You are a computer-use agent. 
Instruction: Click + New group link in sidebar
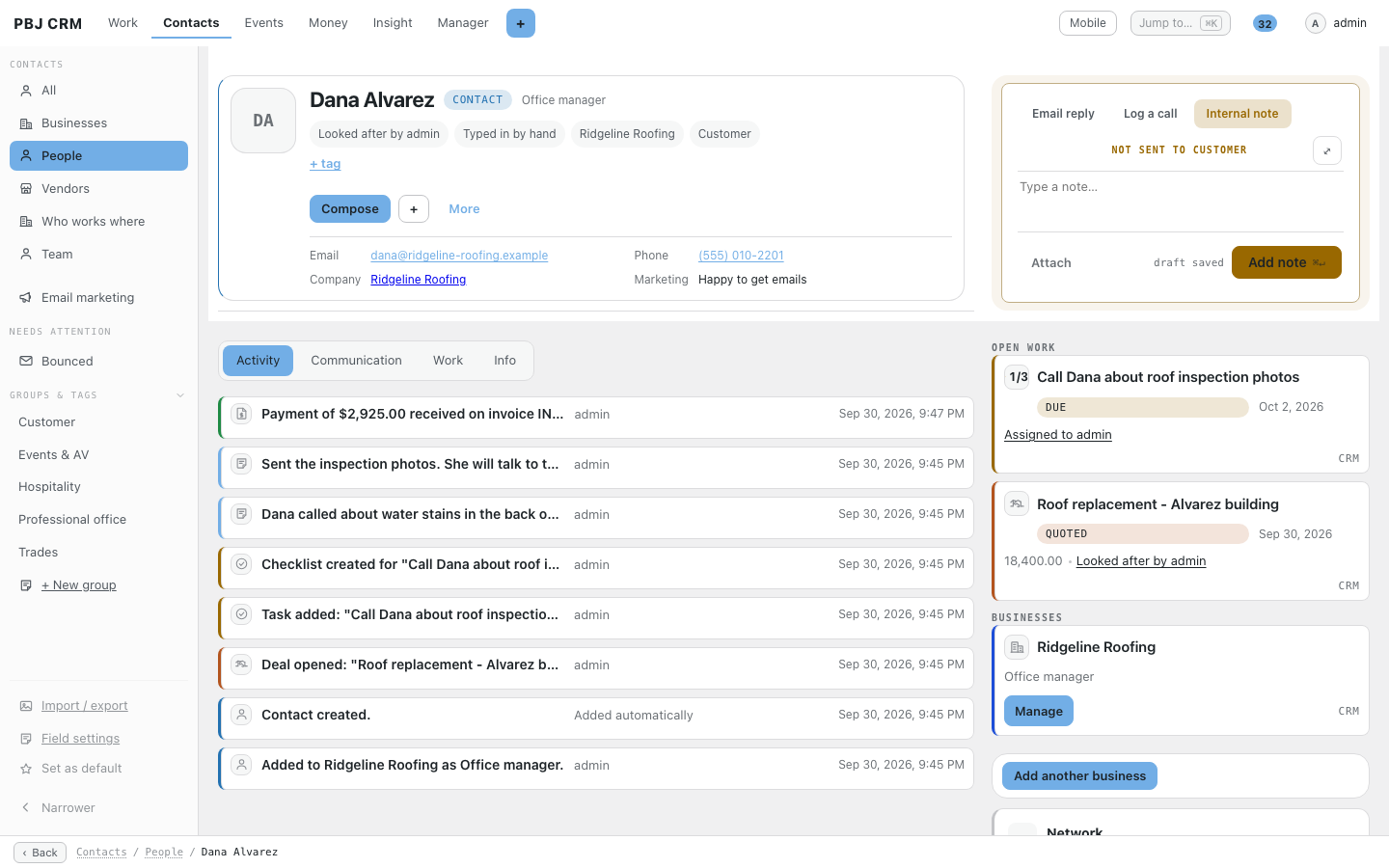[79, 585]
